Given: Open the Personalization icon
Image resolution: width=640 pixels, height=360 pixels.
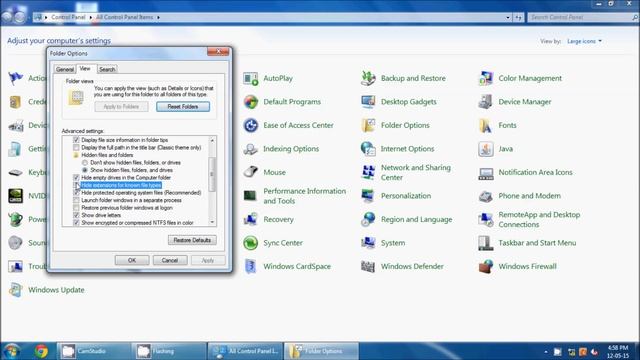Looking at the screenshot, I should tap(368, 196).
